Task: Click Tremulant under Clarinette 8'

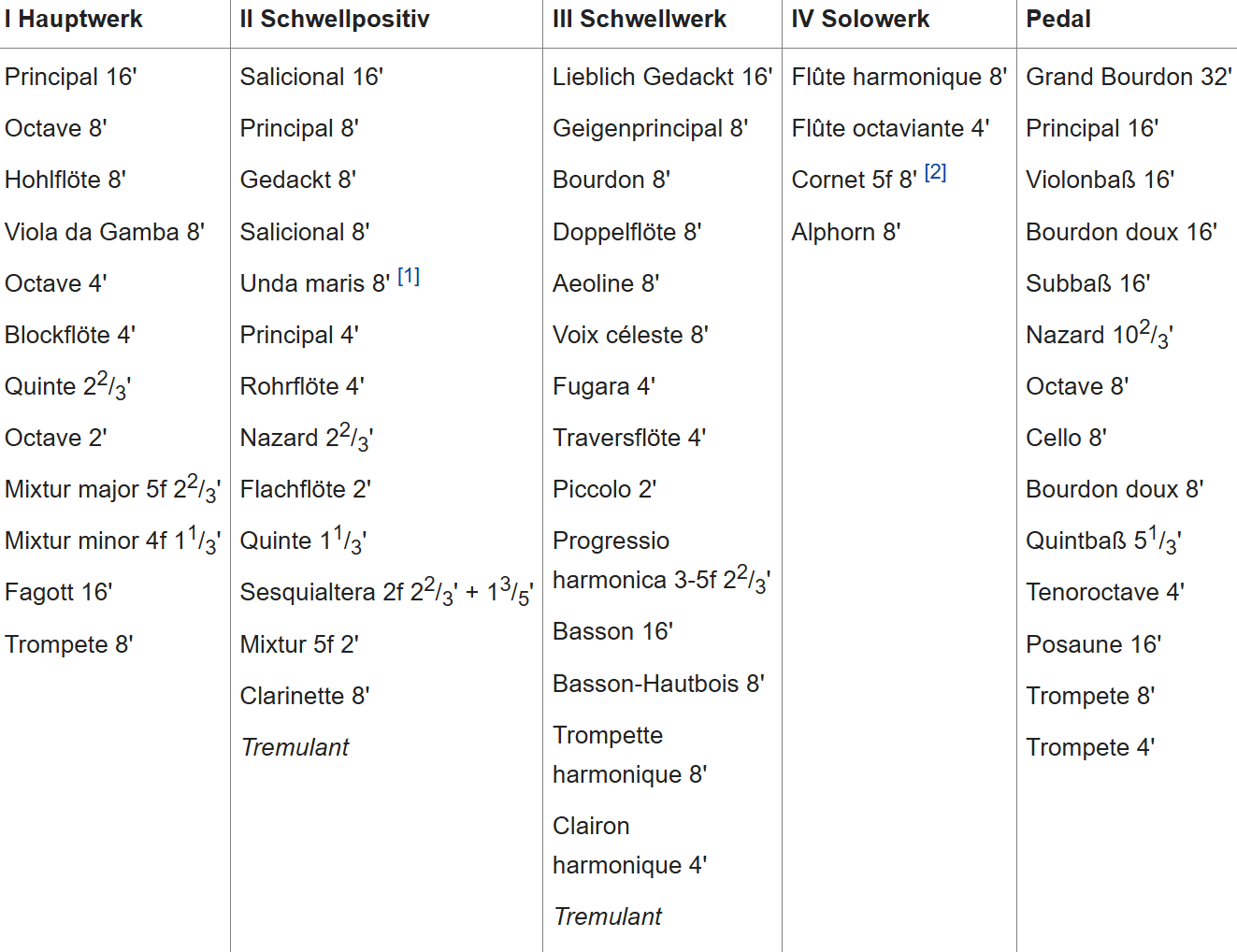Action: [x=295, y=747]
